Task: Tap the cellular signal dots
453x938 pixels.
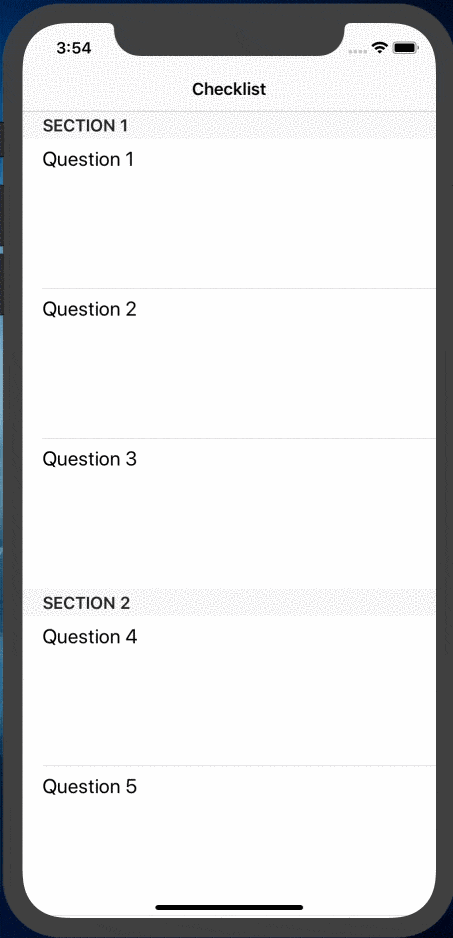Action: click(358, 51)
